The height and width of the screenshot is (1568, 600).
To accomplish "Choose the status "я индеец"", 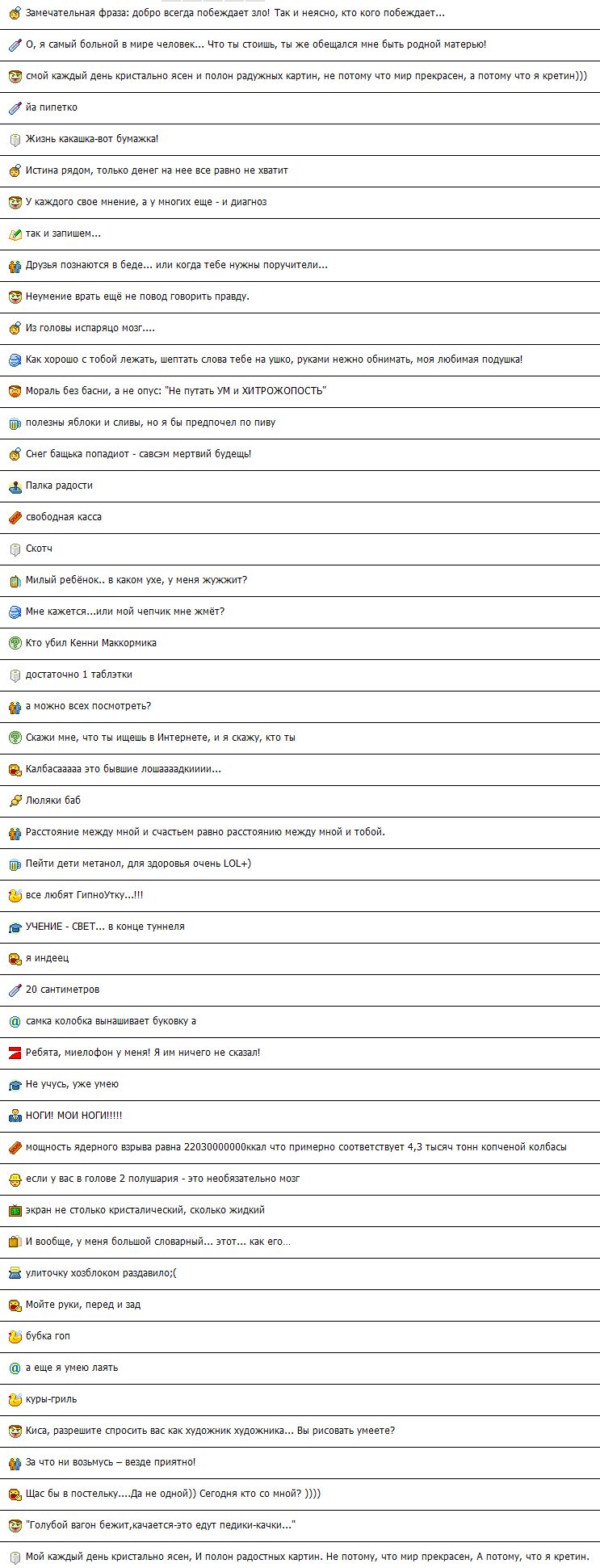I will tap(48, 958).
